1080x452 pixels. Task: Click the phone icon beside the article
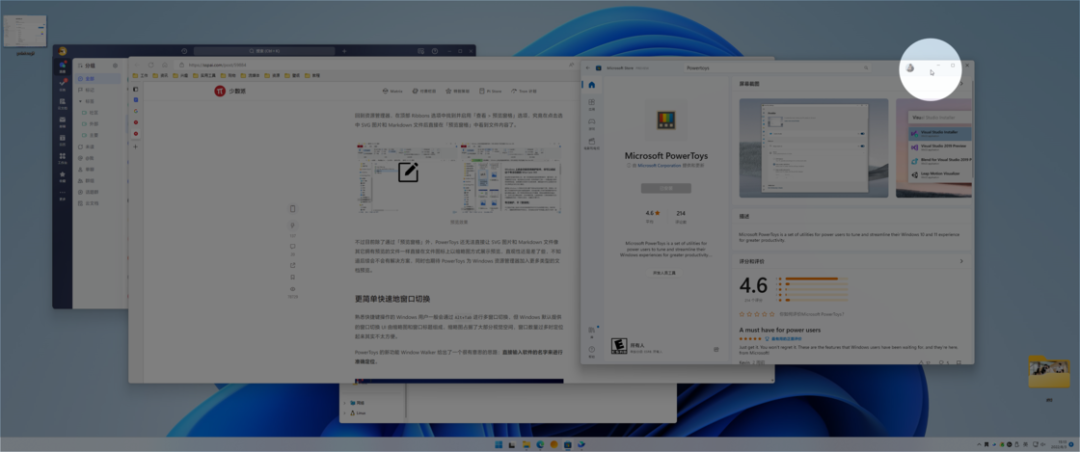[293, 209]
